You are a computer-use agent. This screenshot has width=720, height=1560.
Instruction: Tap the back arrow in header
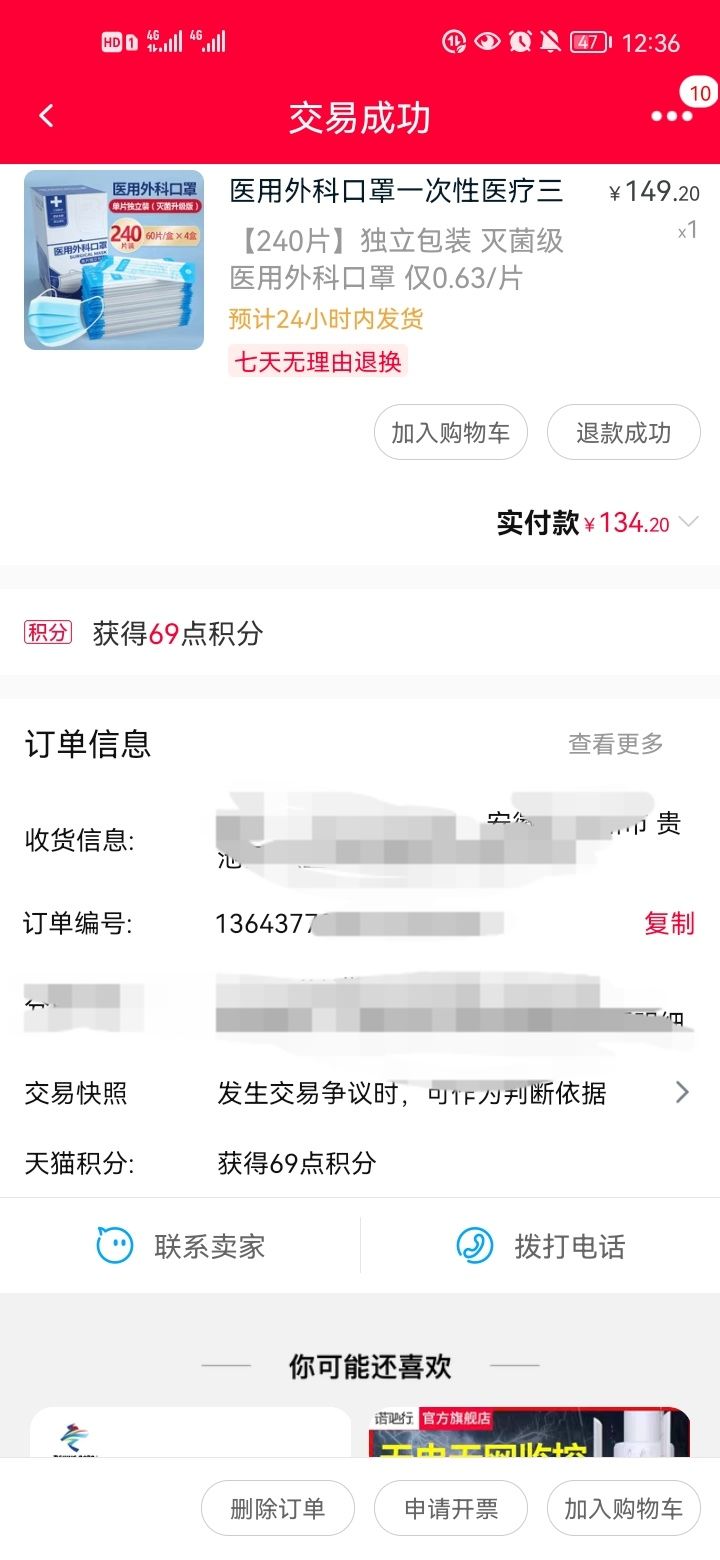[x=46, y=116]
